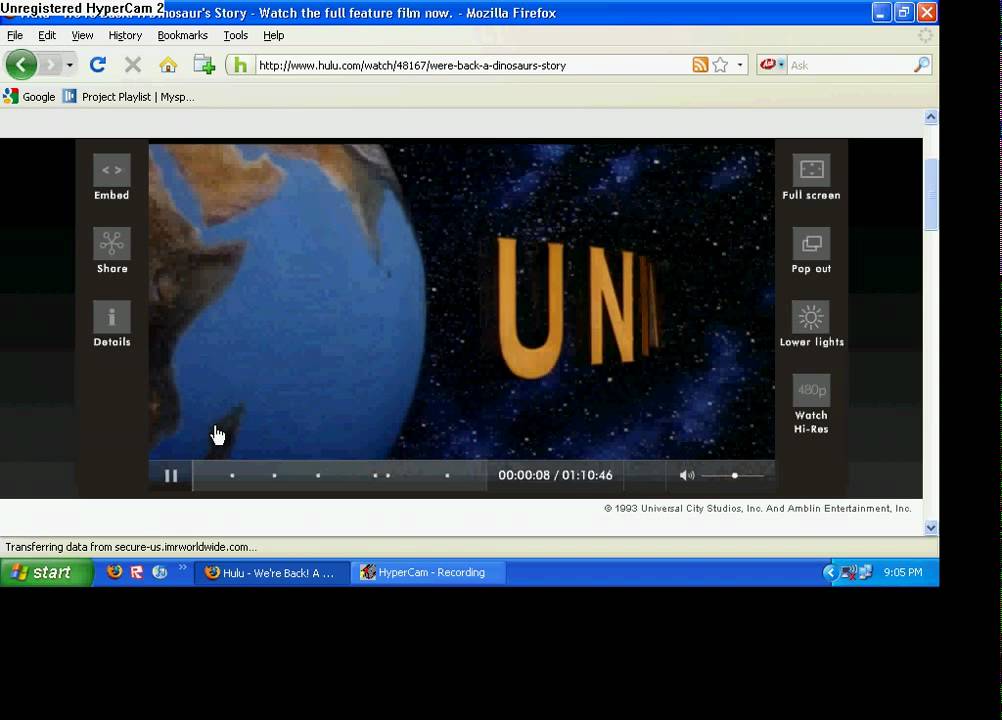Viewport: 1002px width, 720px height.
Task: Click the Embed icon in the player
Action: click(x=112, y=170)
